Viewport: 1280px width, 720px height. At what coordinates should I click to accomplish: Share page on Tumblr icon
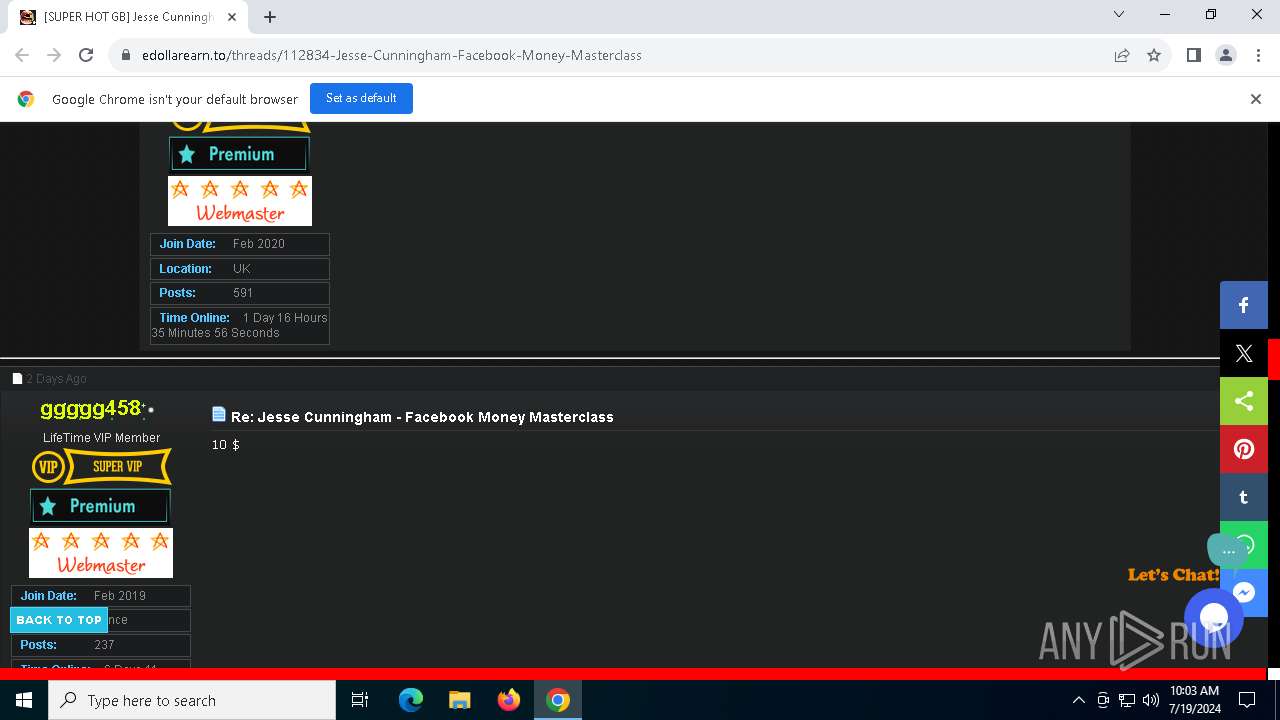point(1243,497)
